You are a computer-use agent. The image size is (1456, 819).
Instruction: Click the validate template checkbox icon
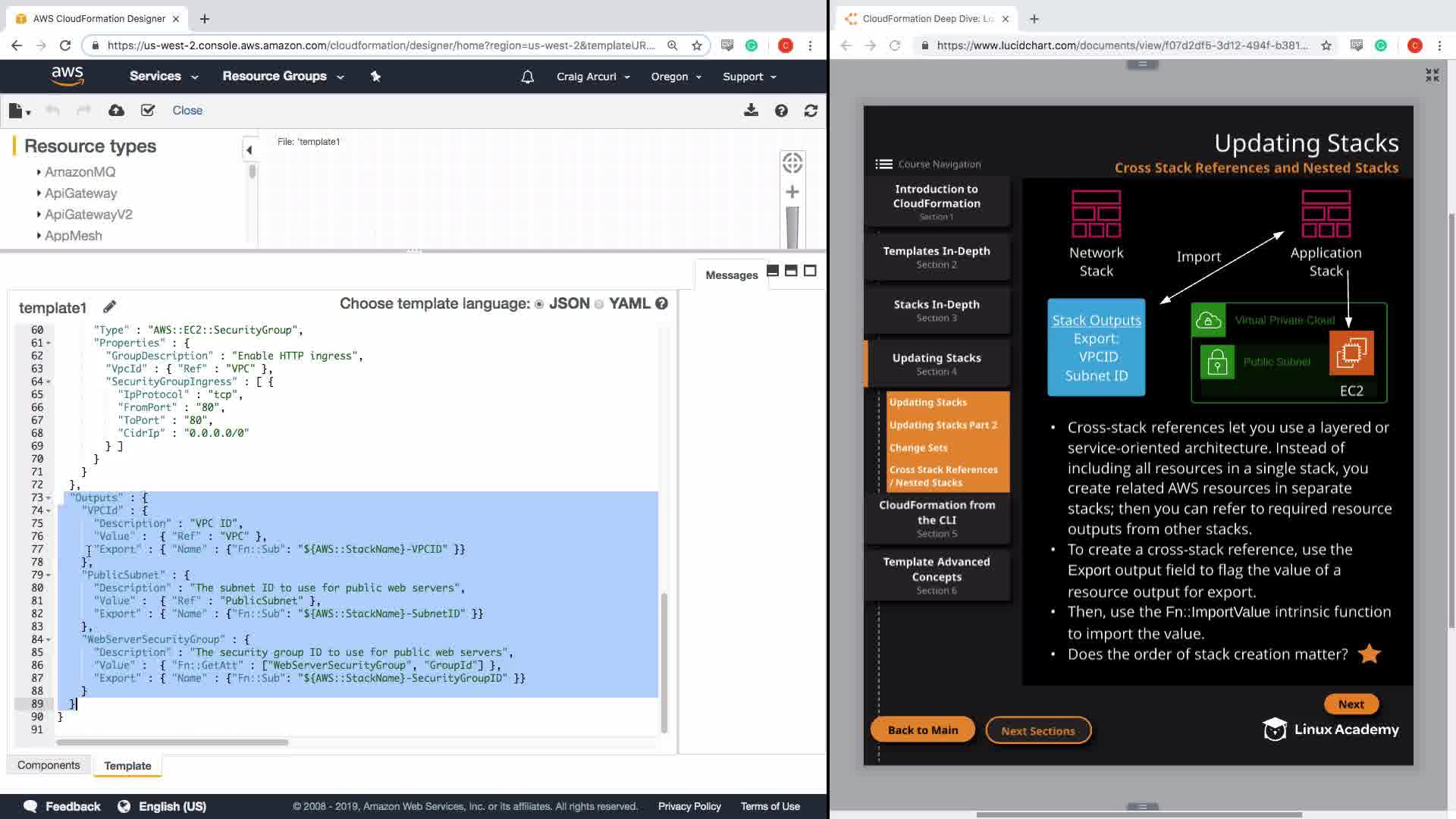pos(148,111)
